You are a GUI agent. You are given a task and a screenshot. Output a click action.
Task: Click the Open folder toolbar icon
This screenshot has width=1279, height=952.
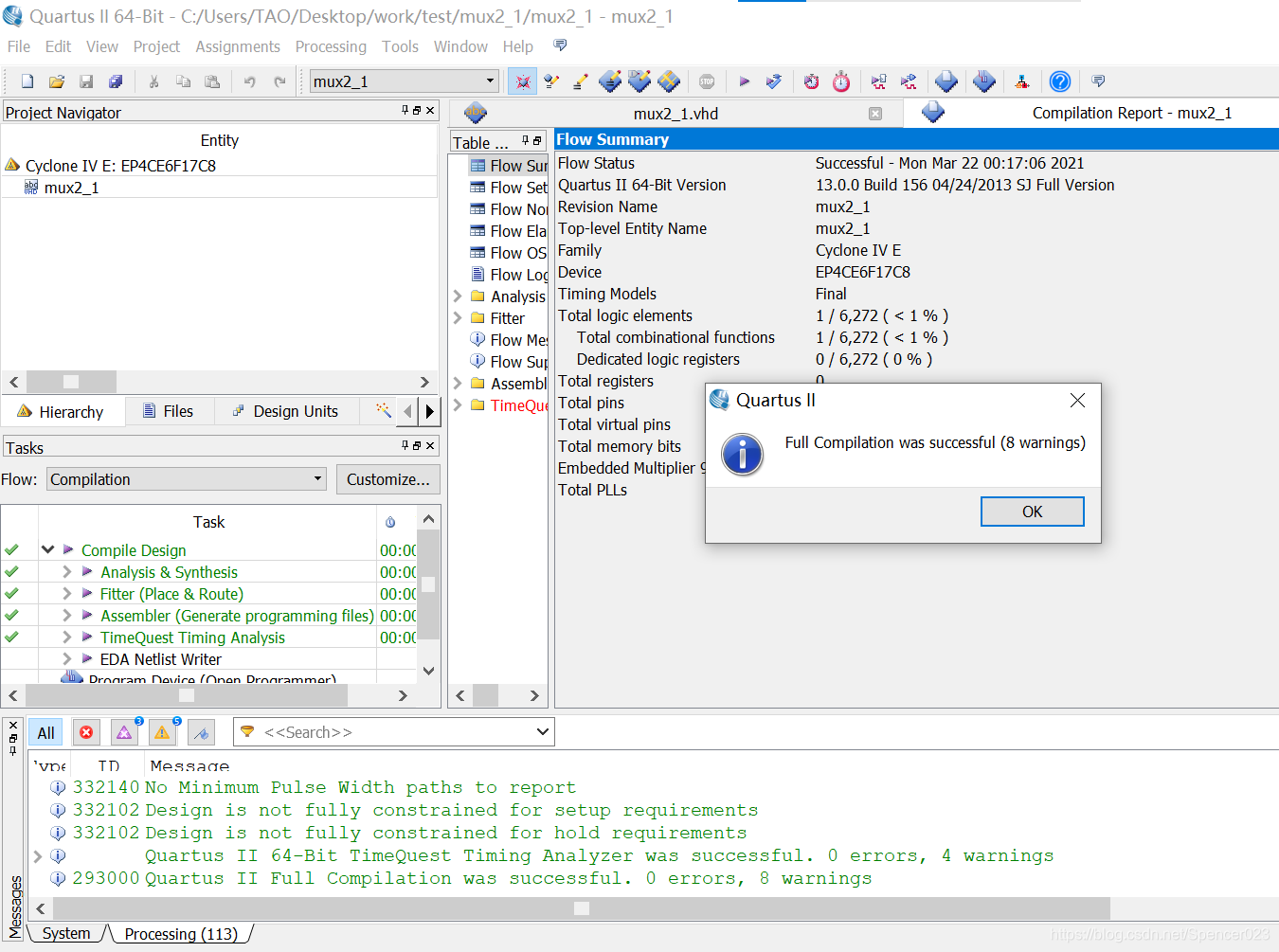click(57, 81)
